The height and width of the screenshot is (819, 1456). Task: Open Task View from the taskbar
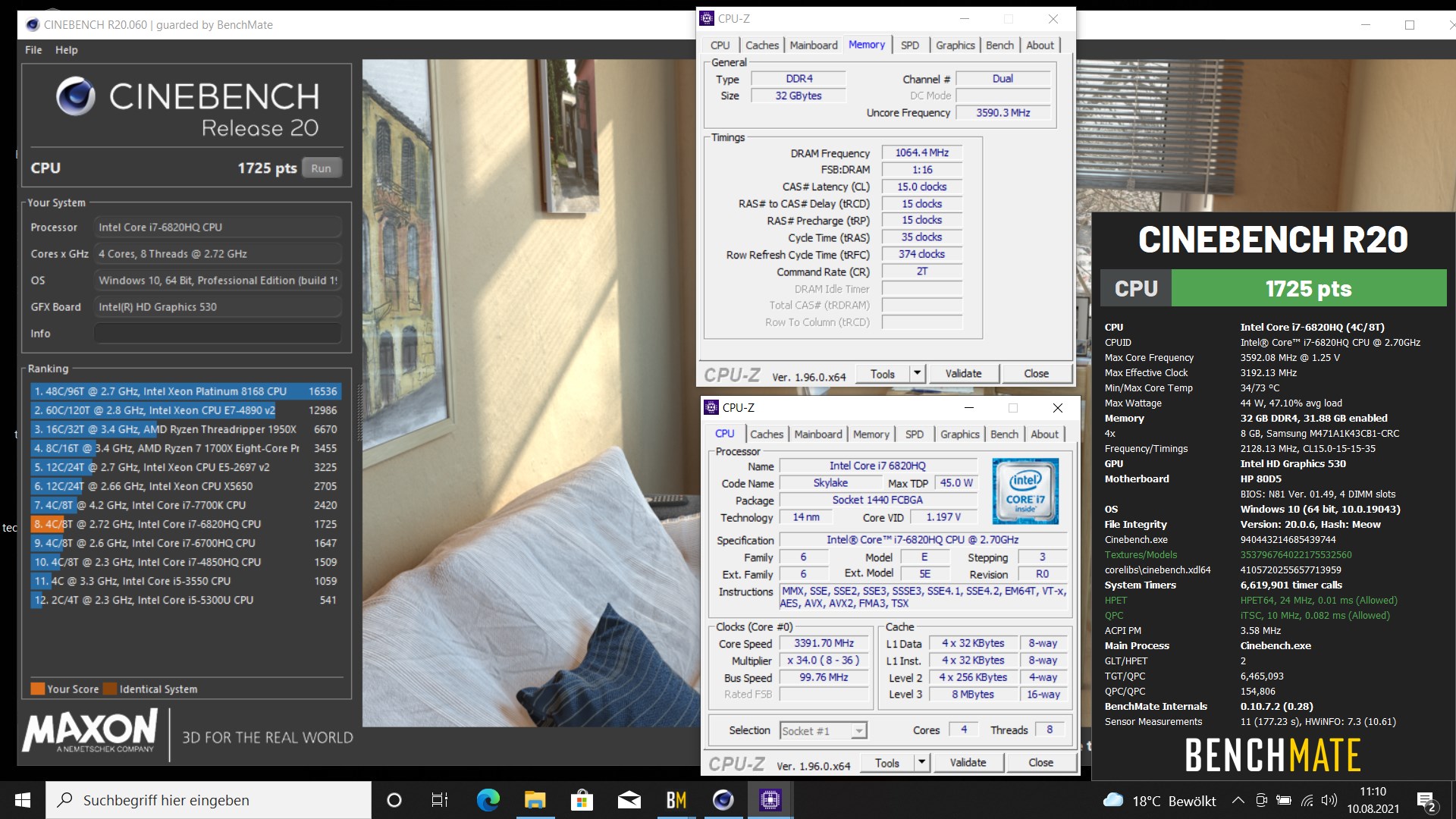coord(440,800)
